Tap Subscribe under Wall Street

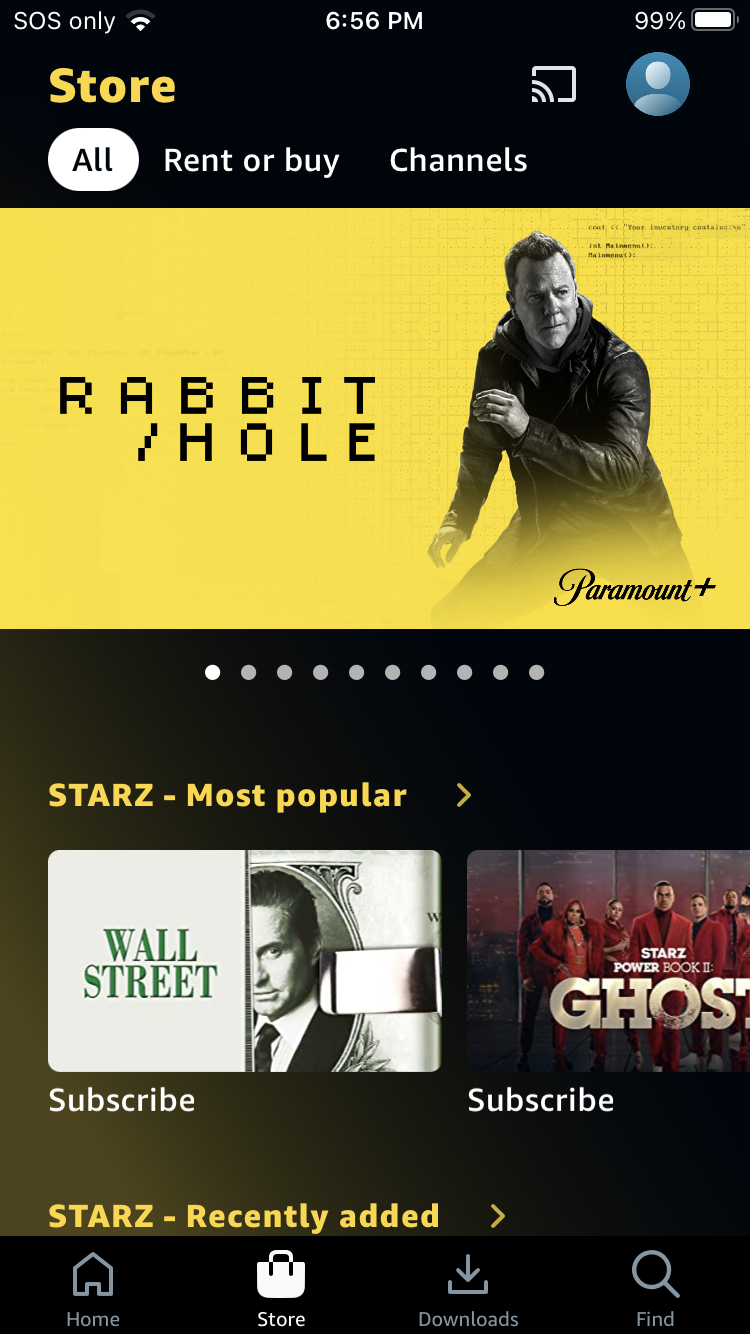[x=122, y=1100]
